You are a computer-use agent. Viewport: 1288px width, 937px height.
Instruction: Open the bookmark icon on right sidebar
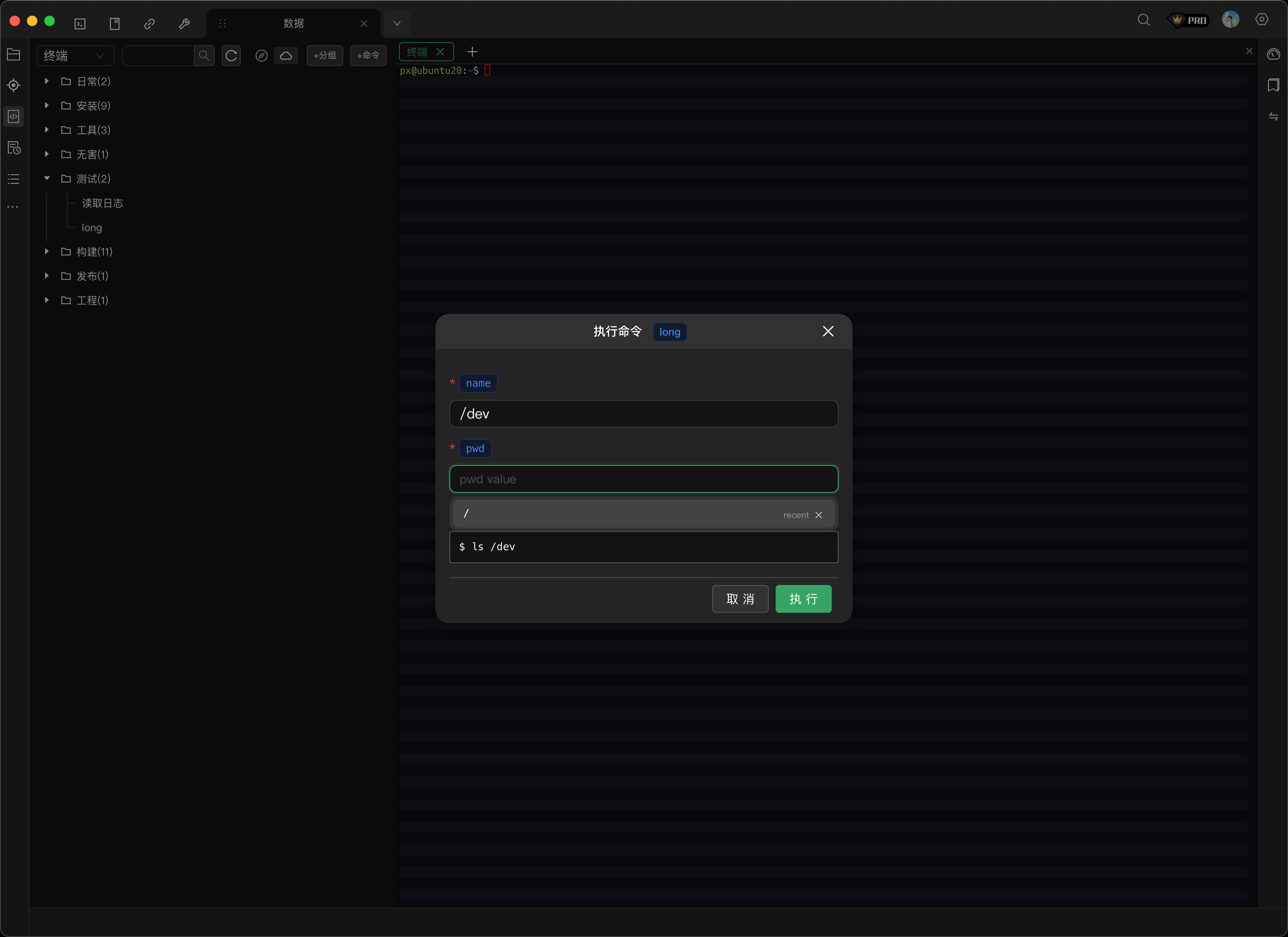pyautogui.click(x=1273, y=85)
